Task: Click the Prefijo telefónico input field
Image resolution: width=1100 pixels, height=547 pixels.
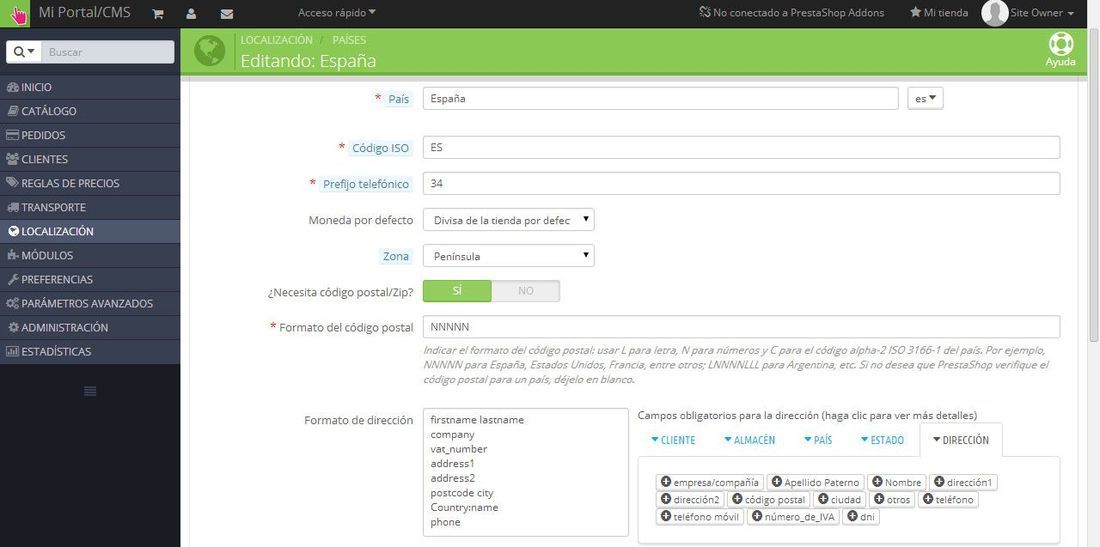Action: 741,184
